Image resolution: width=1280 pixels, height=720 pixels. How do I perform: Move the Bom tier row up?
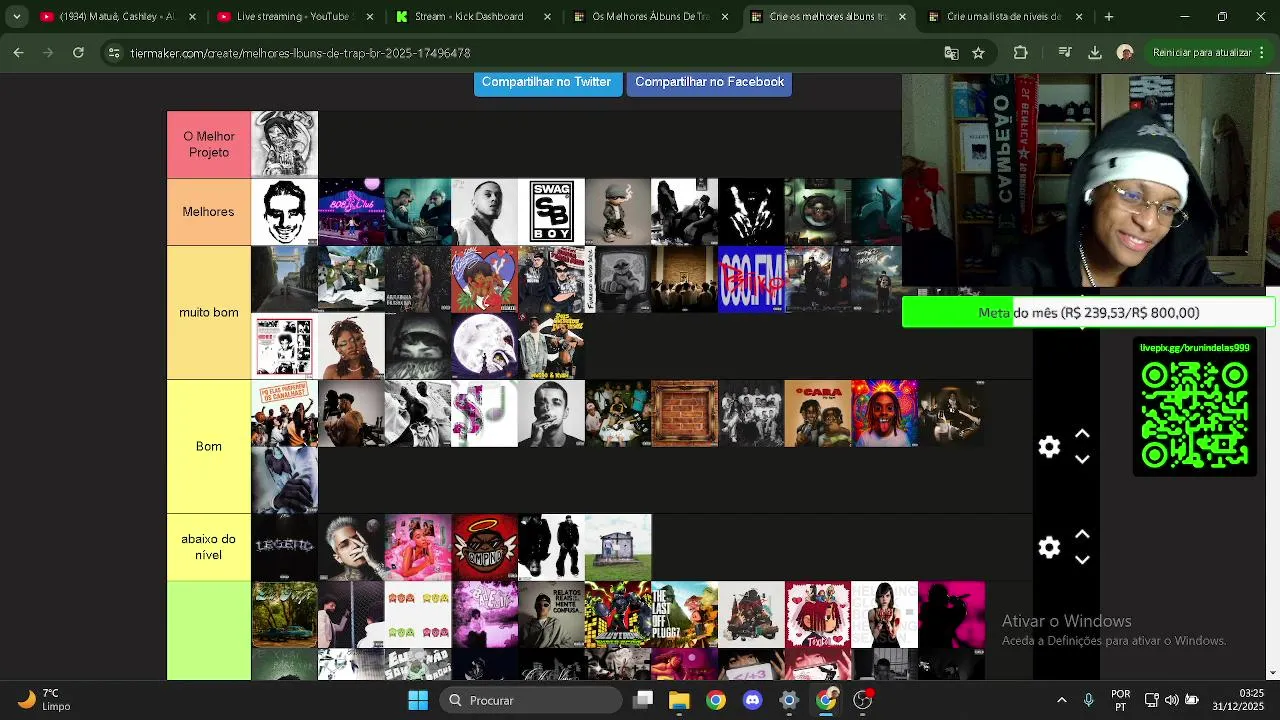tap(1082, 434)
